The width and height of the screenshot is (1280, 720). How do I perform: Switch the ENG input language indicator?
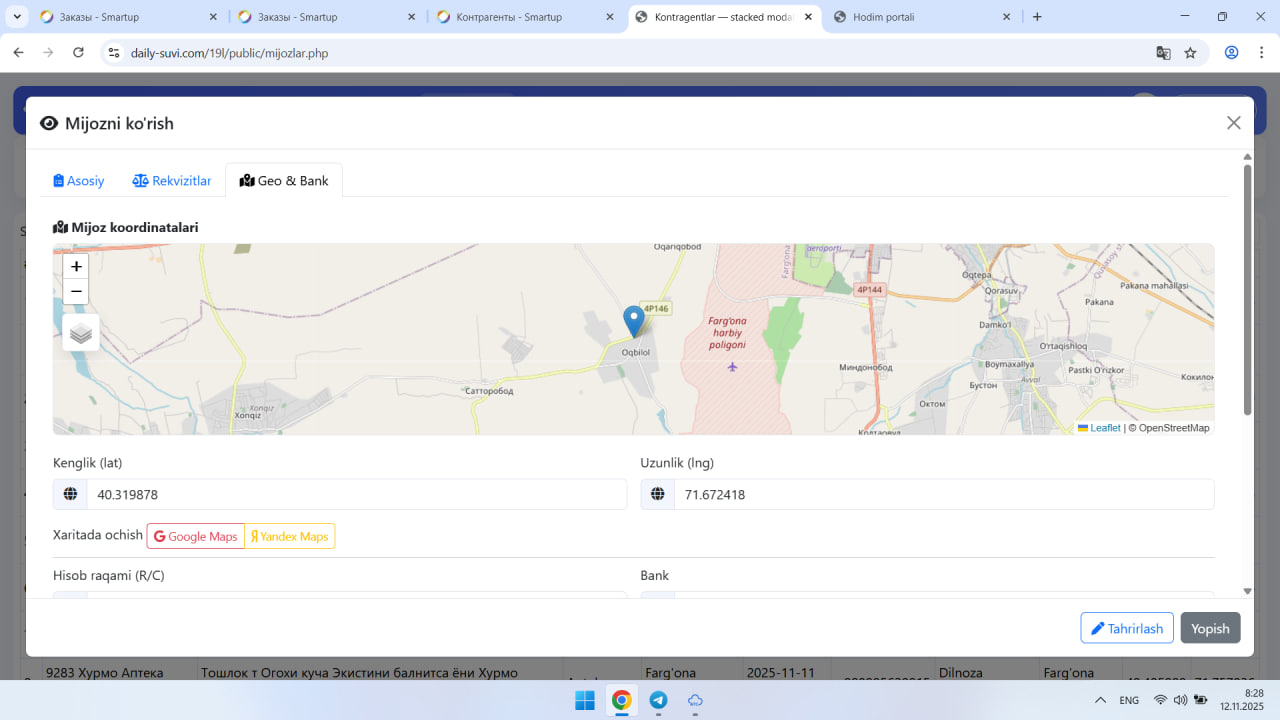tap(1129, 700)
